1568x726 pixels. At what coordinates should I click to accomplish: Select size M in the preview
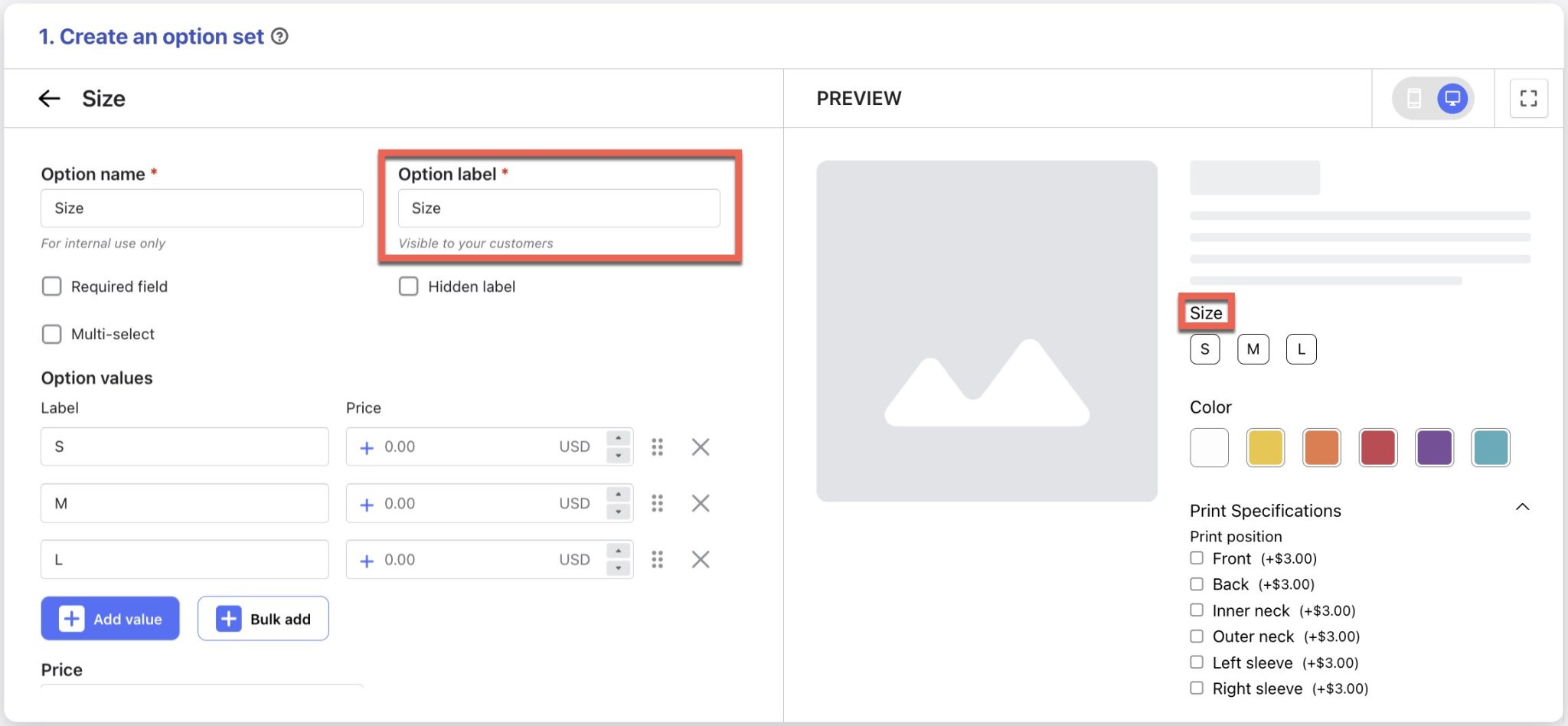(x=1253, y=348)
